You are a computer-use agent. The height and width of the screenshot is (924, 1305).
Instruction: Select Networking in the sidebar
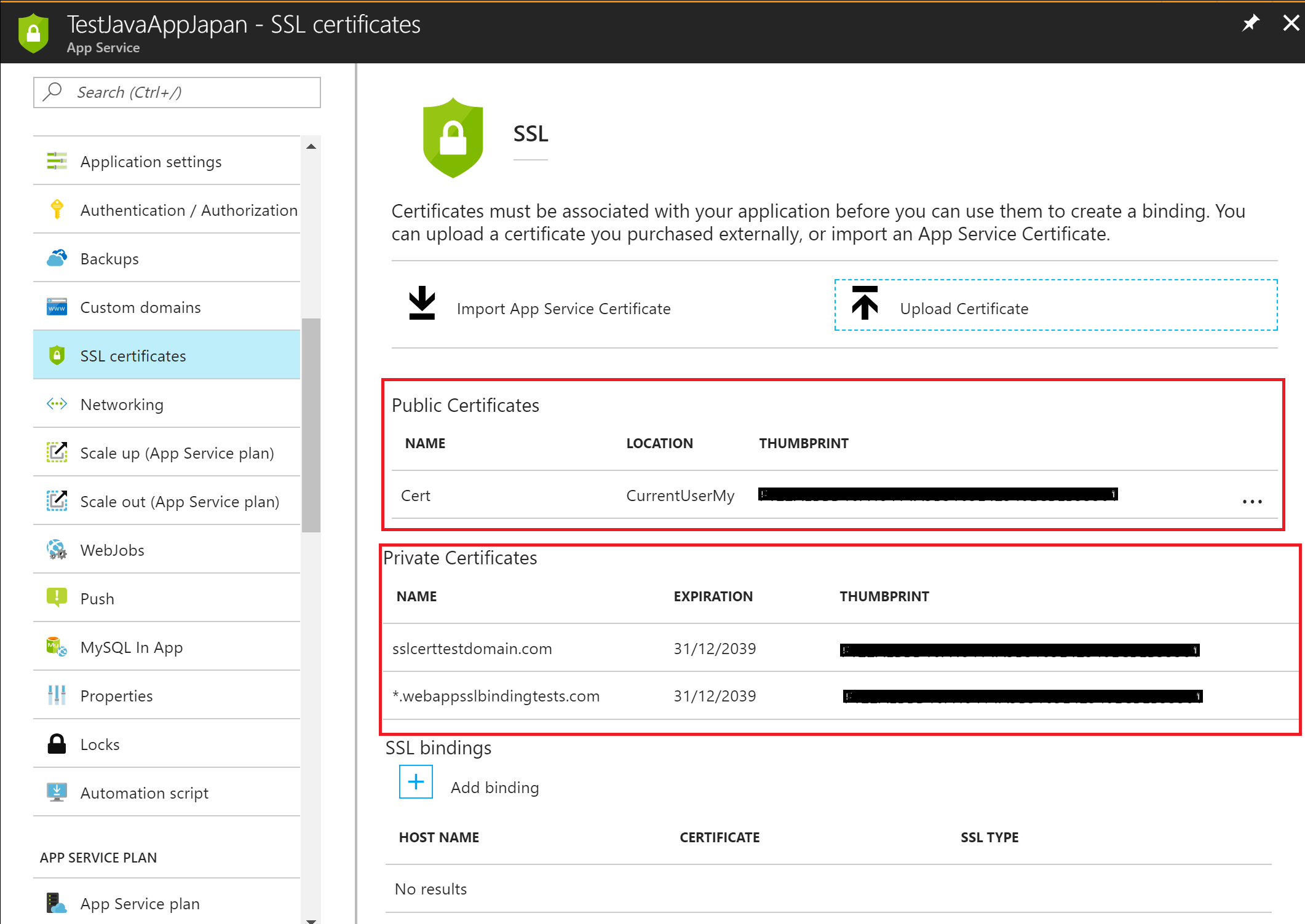coord(122,405)
